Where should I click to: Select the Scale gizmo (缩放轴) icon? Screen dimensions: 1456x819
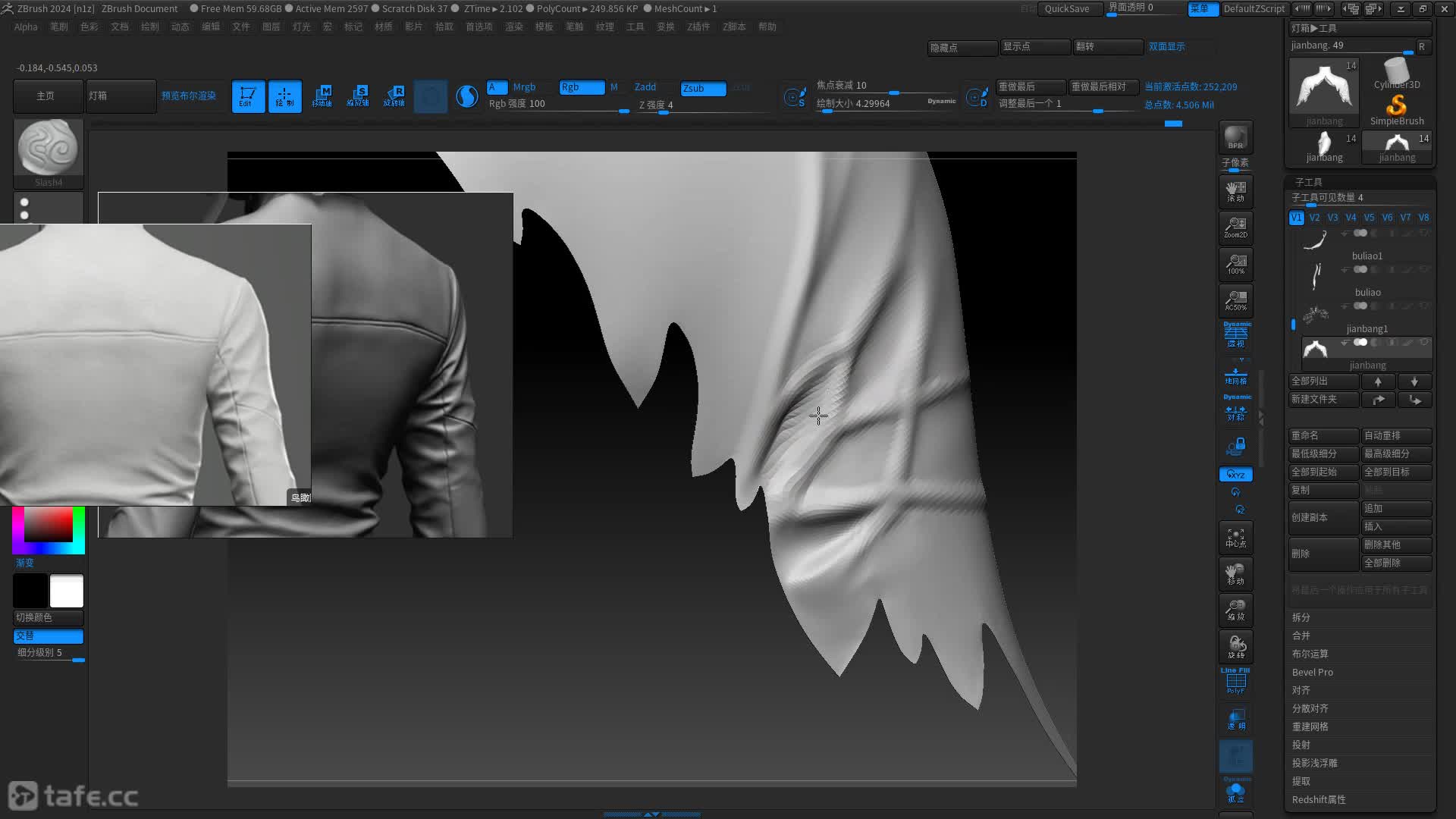[358, 96]
